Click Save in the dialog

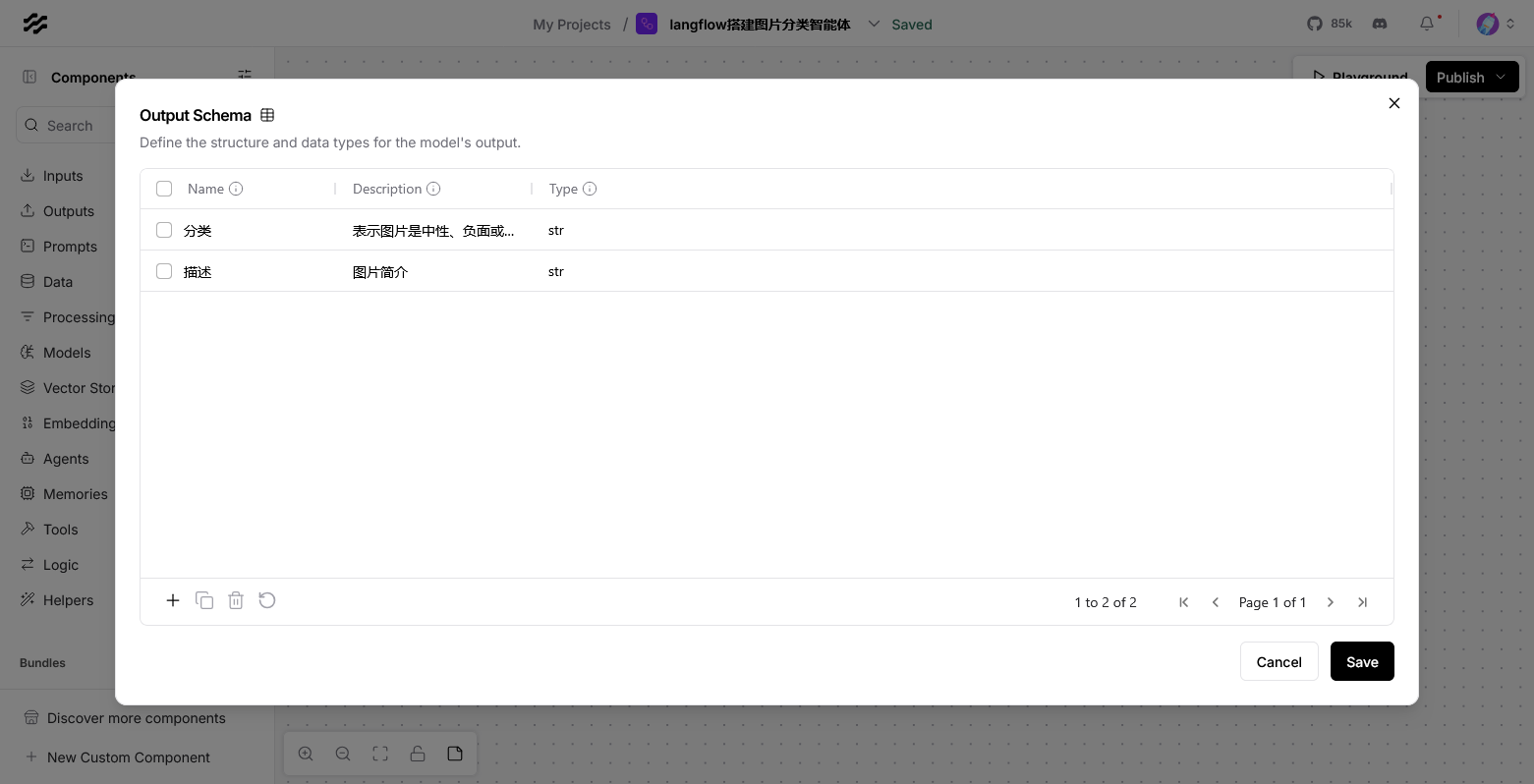pos(1362,661)
